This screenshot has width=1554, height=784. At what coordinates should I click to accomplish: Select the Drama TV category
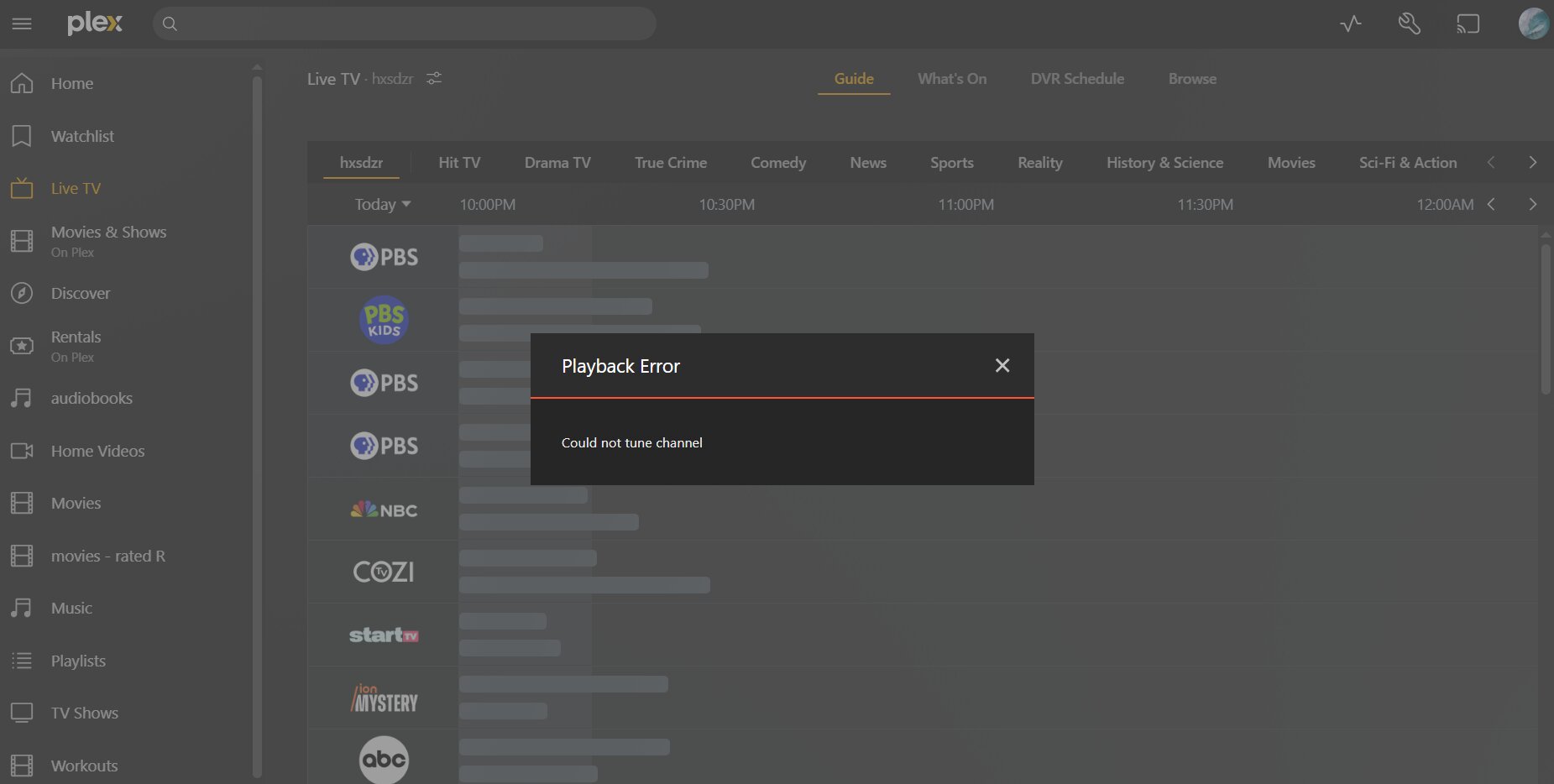pyautogui.click(x=557, y=162)
